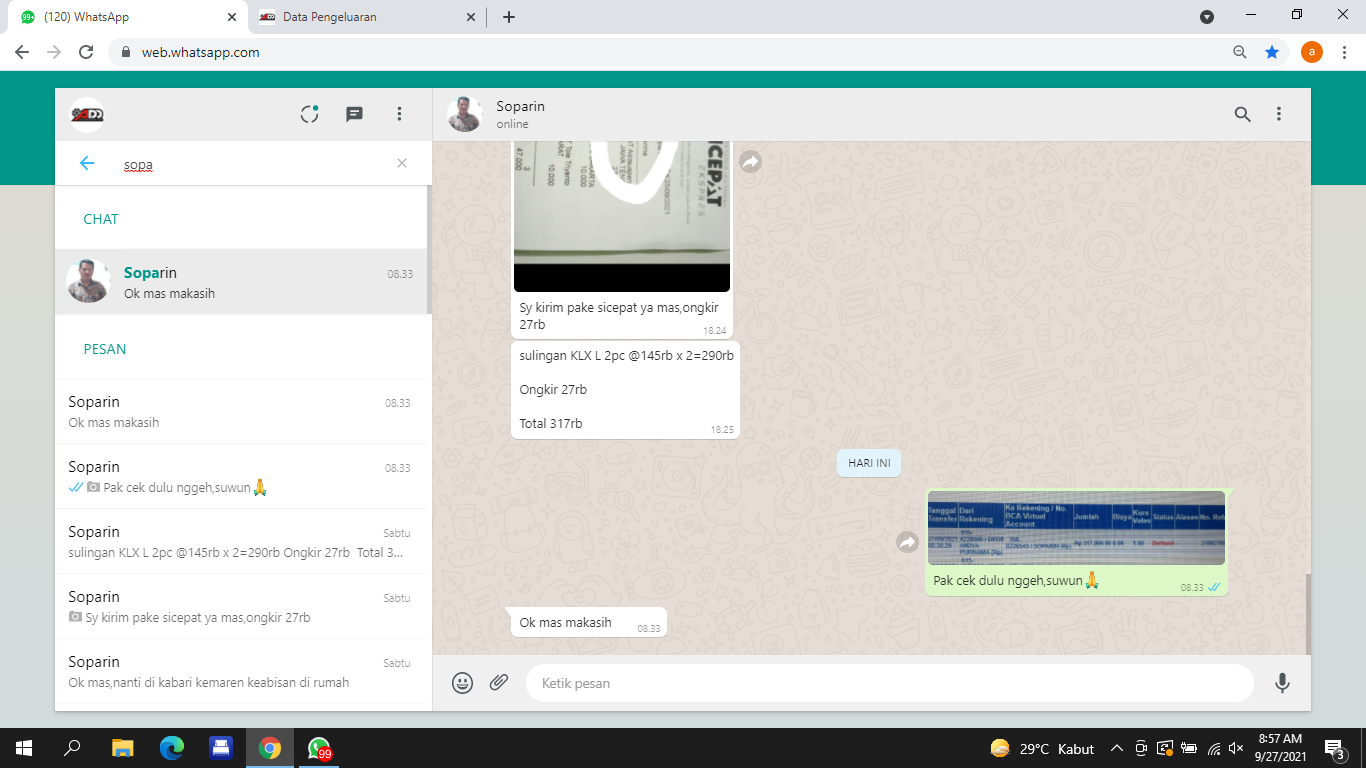The width and height of the screenshot is (1366, 768).
Task: Forward the bank transfer image message
Action: (x=907, y=542)
